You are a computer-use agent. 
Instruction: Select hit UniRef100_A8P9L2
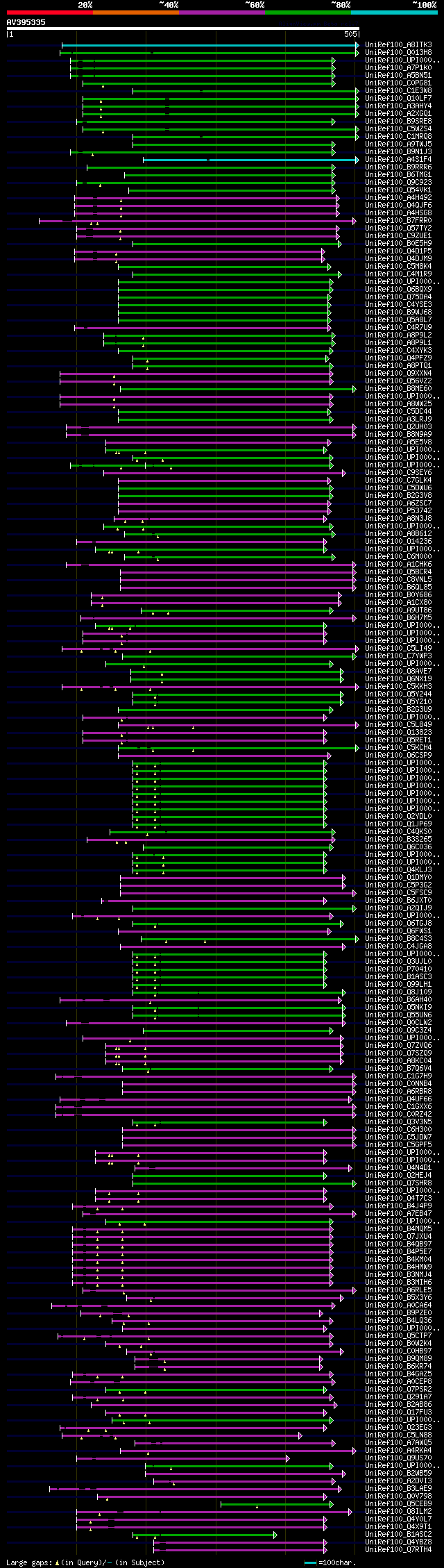tap(398, 335)
